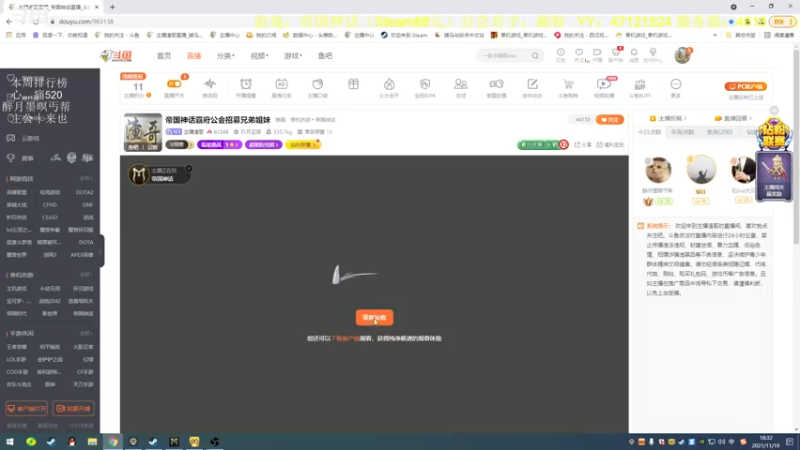Open the 直播回看 link in side panel
The height and width of the screenshot is (450, 800).
[x=734, y=118]
